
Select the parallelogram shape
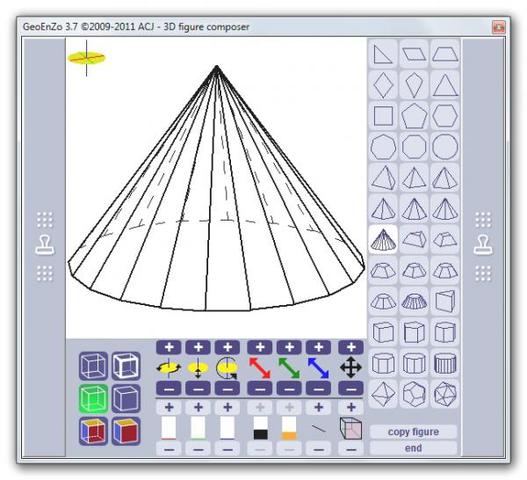(414, 54)
